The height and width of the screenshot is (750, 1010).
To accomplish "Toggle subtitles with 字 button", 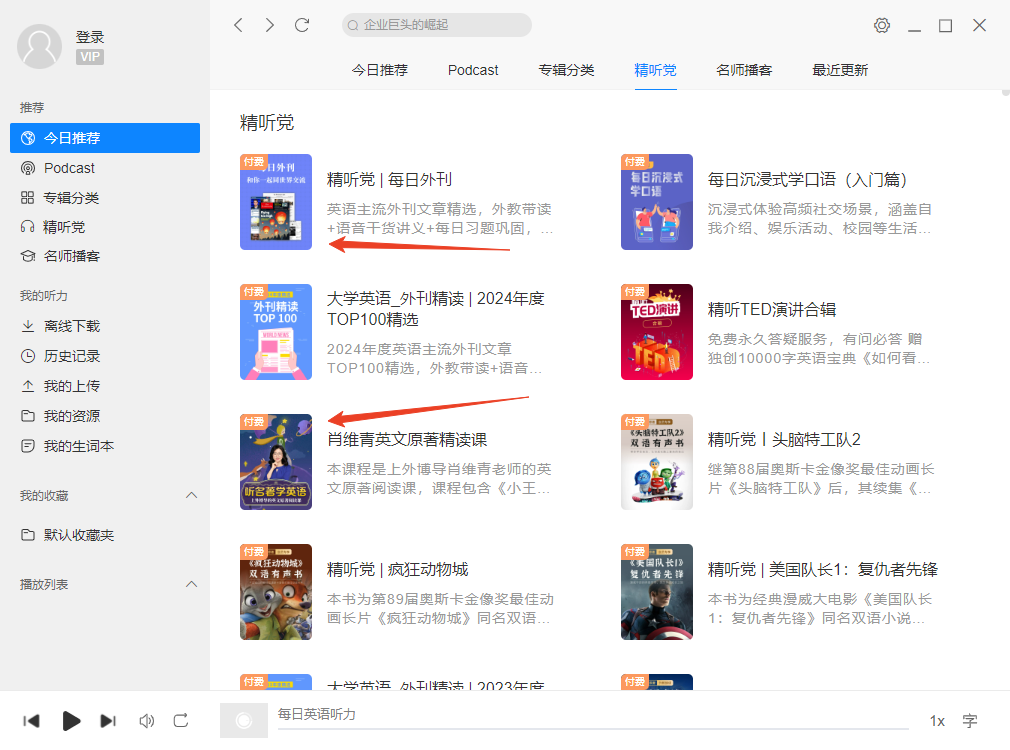I will pos(970,721).
